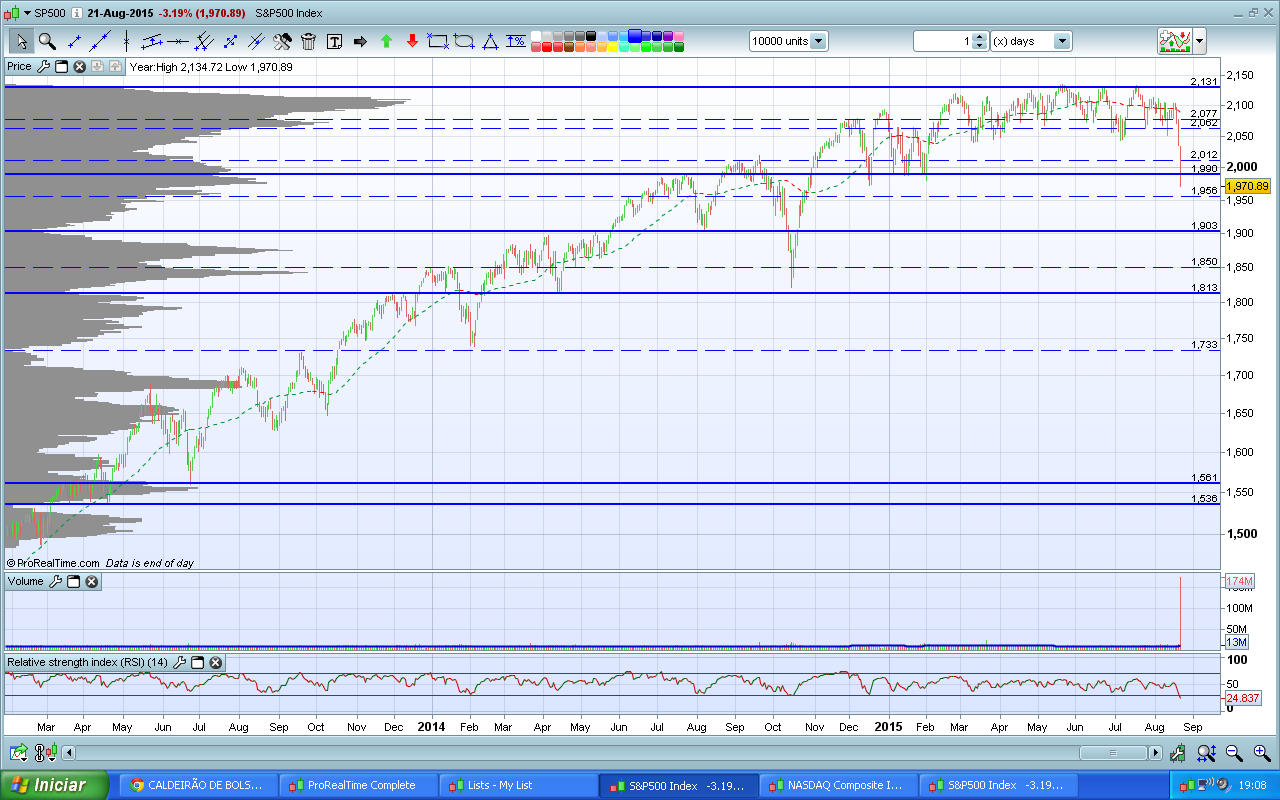Open the 10000 units dropdown
Image resolution: width=1280 pixels, height=800 pixels.
818,41
